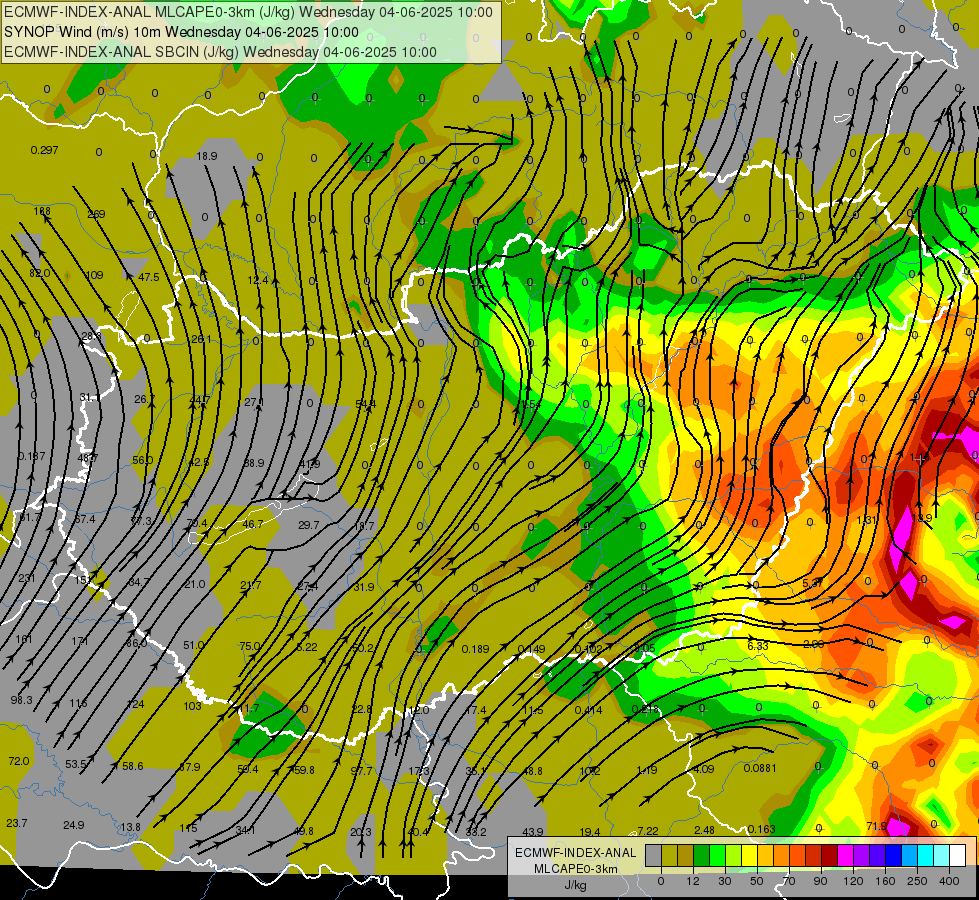
Task: Click the map value 0.414
Action: pyautogui.click(x=588, y=710)
